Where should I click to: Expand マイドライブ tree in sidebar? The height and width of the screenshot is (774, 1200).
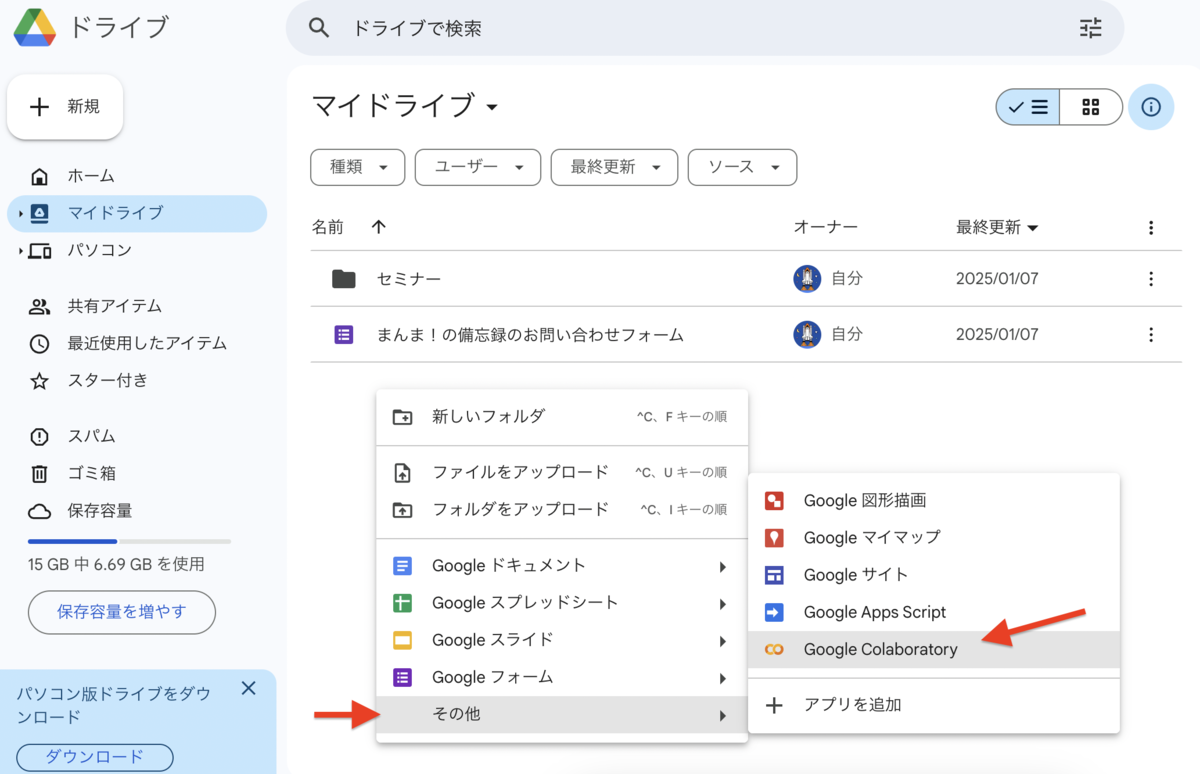pos(20,214)
